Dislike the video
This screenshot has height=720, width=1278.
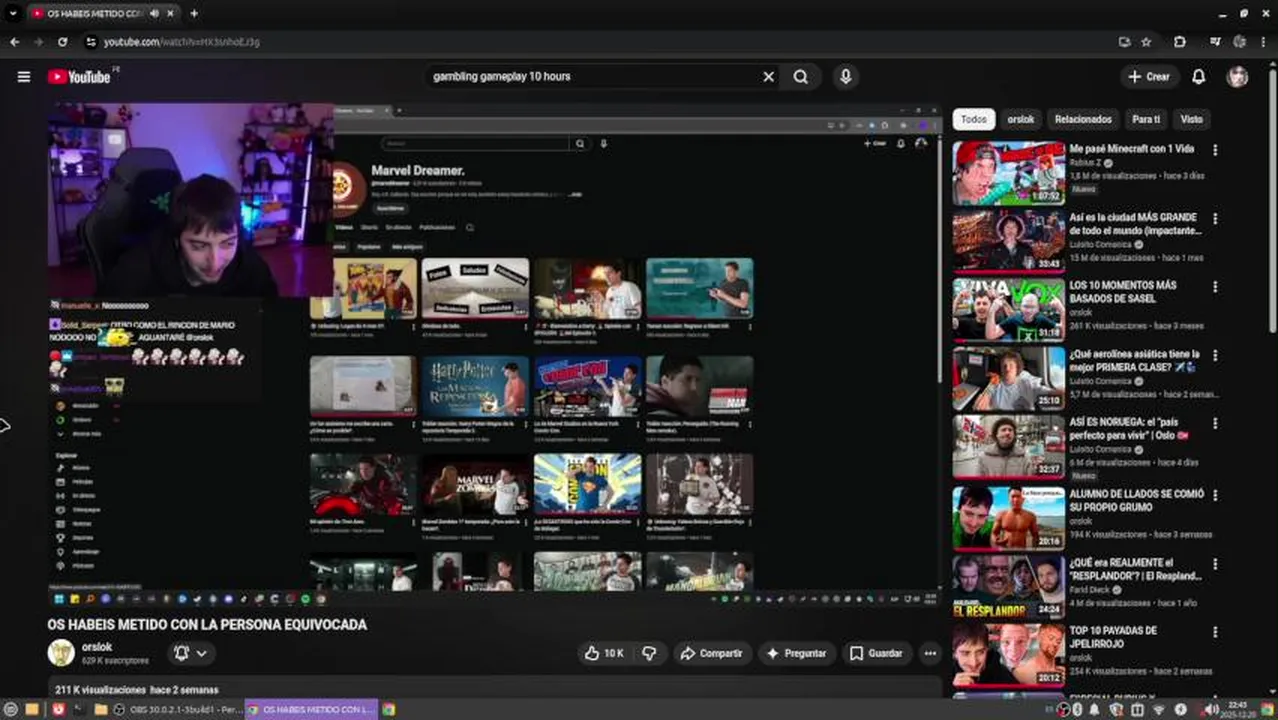[x=650, y=653]
